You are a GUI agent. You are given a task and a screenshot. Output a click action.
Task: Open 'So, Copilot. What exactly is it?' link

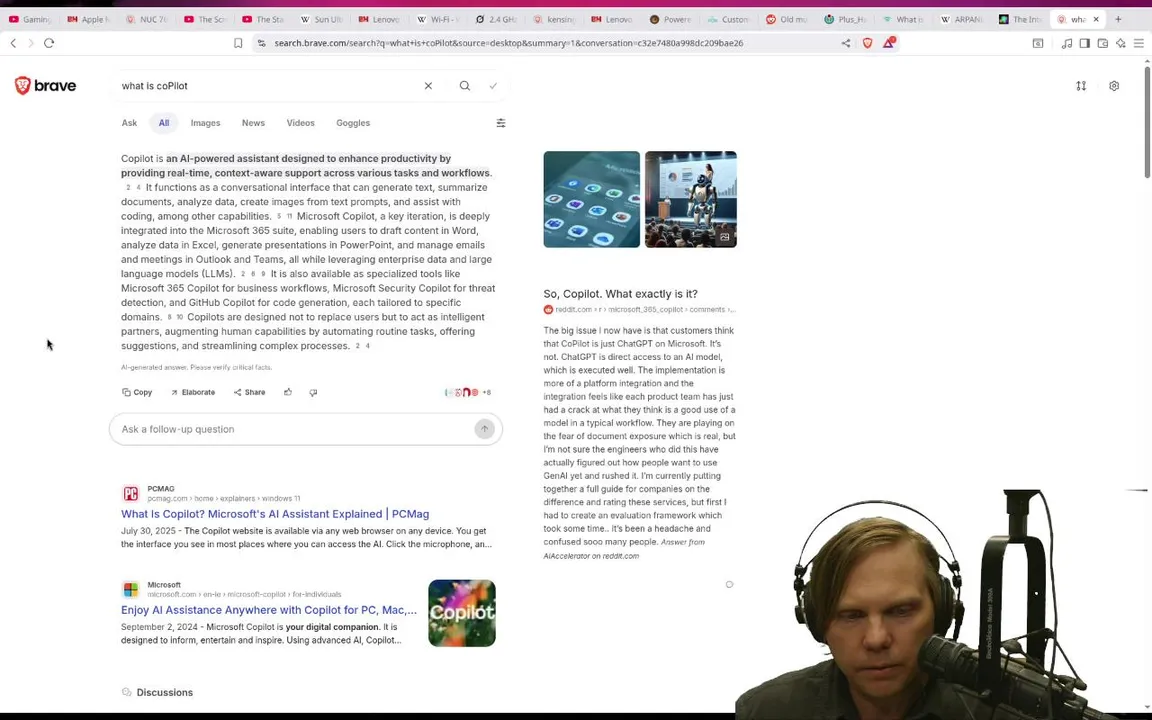621,294
